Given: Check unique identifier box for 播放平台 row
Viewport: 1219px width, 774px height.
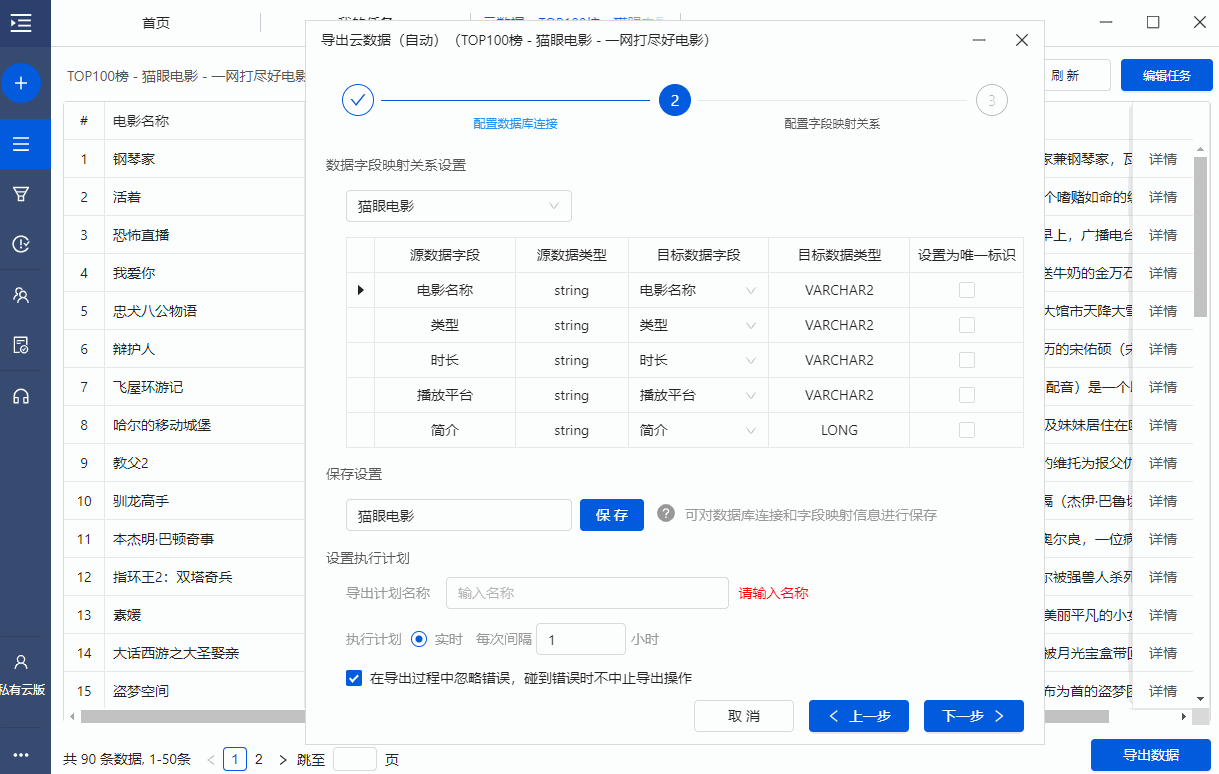Looking at the screenshot, I should click(967, 395).
